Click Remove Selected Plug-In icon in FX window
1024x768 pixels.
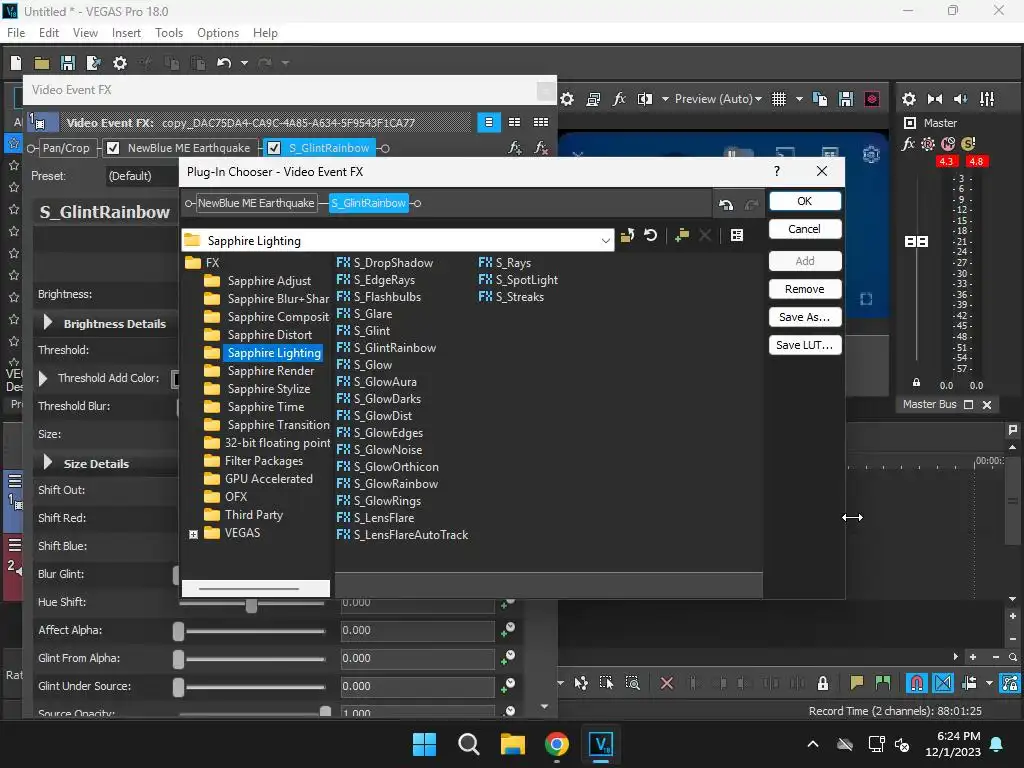[541, 148]
